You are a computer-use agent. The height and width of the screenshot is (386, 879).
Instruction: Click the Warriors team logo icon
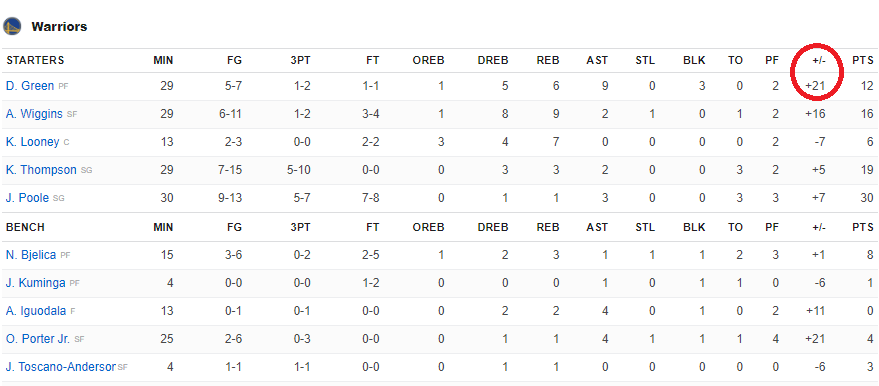click(12, 26)
